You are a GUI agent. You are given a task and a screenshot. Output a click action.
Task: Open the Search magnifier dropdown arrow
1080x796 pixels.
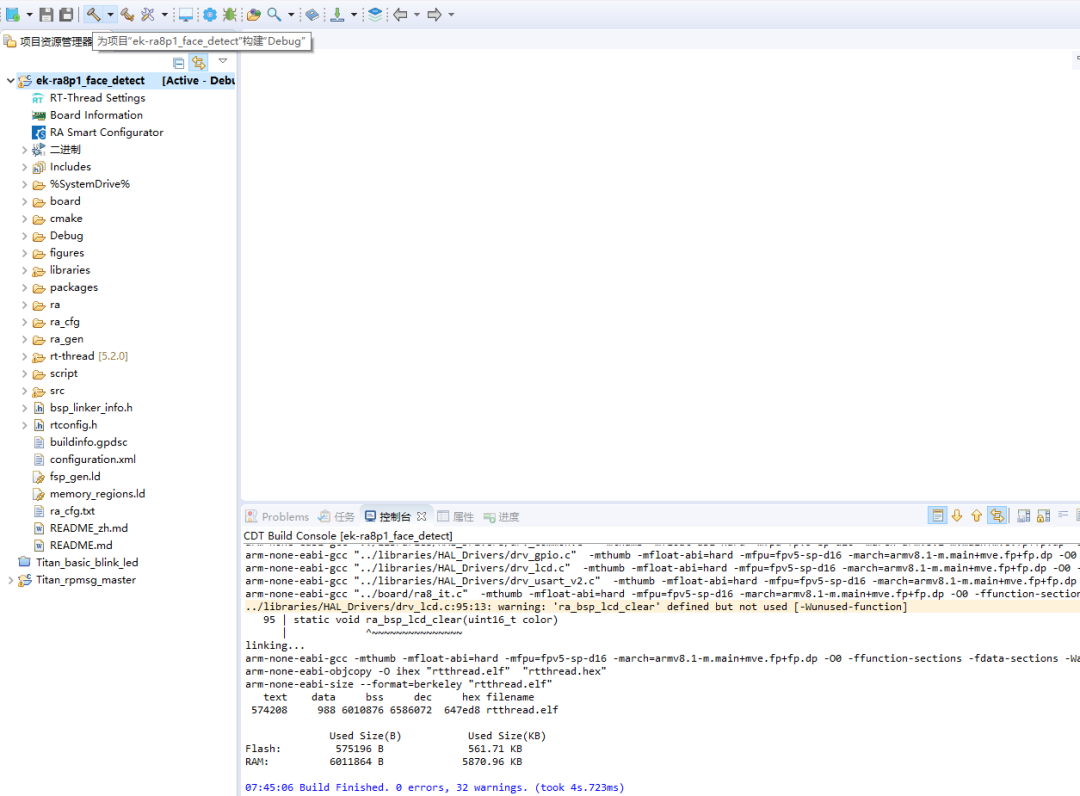pyautogui.click(x=291, y=14)
